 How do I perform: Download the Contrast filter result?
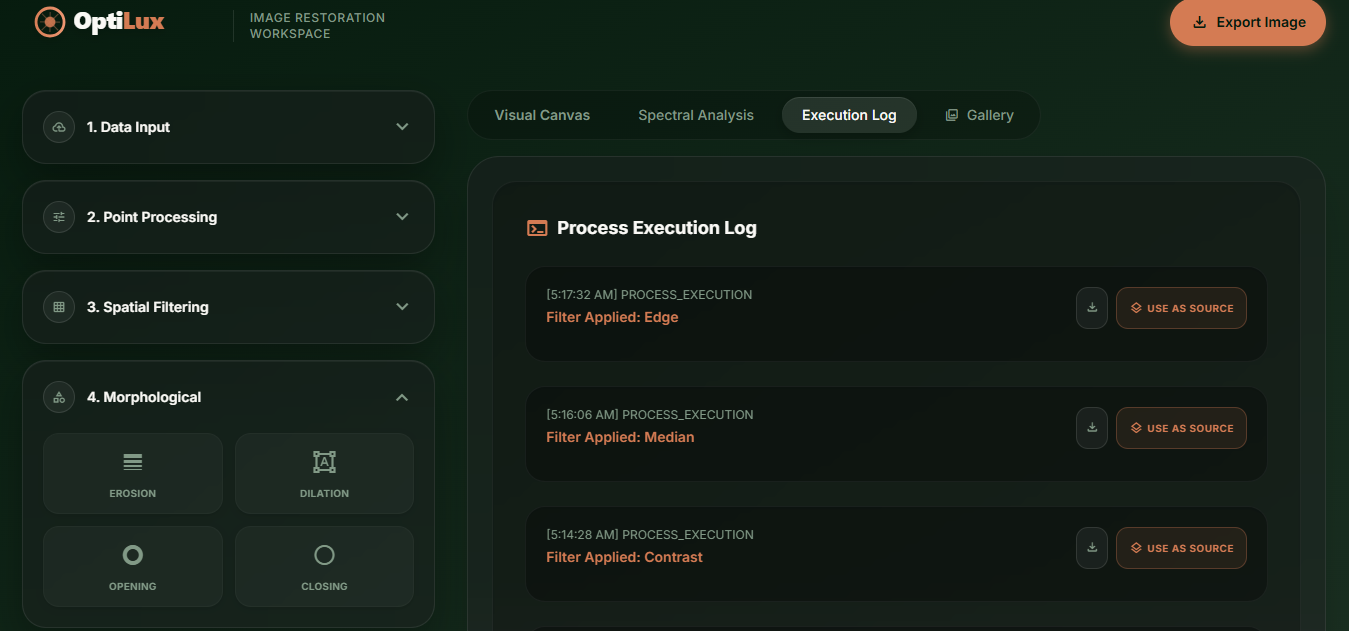pyautogui.click(x=1092, y=548)
